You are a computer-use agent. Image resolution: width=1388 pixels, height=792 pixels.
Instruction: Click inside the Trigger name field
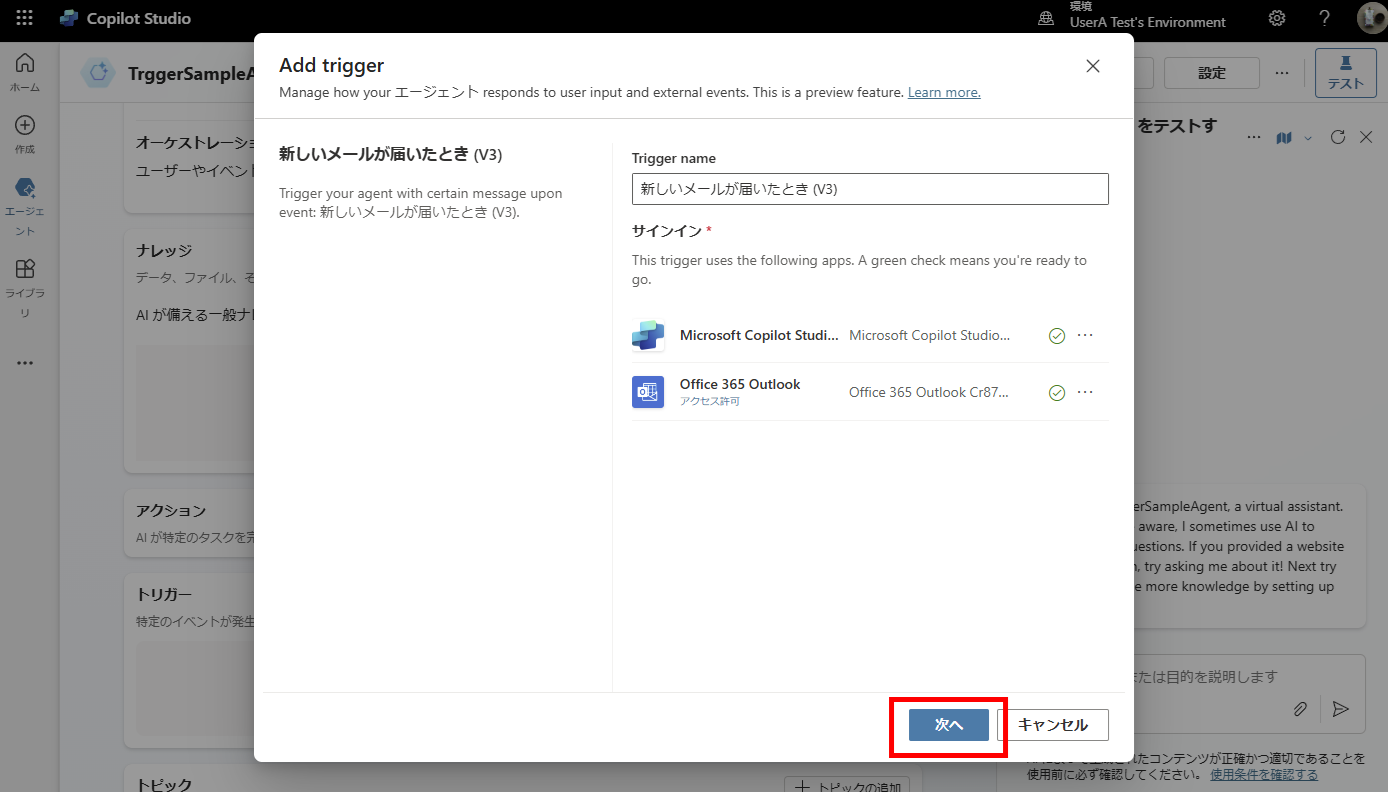click(x=869, y=189)
